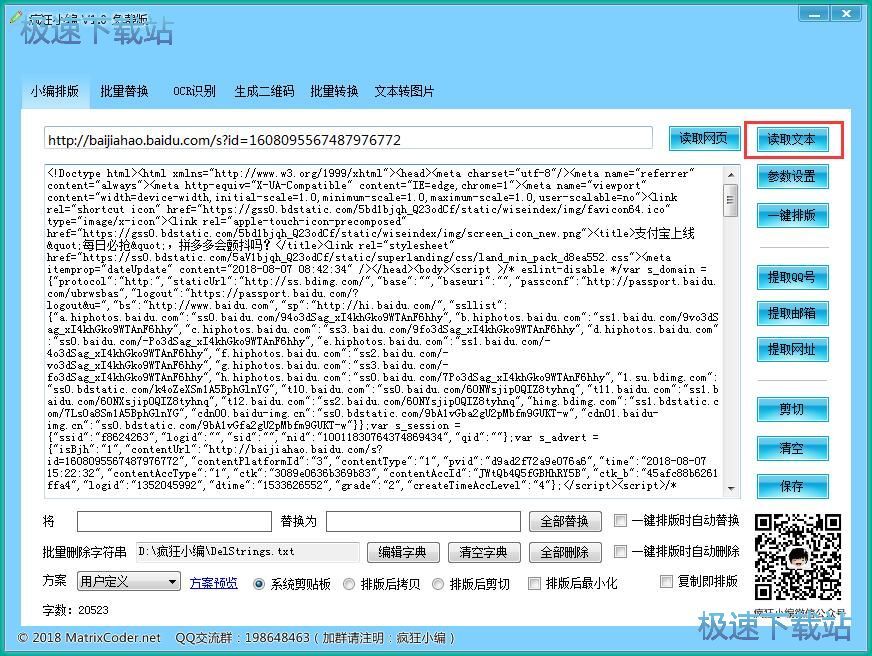Enable 一键排版时自动替换 checkbox
Image resolution: width=872 pixels, height=656 pixels.
click(620, 520)
